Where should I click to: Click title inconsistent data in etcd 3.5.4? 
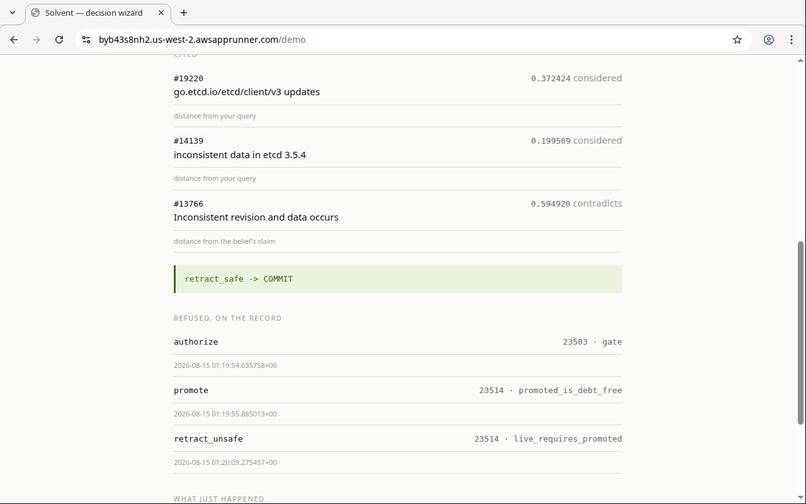pos(240,155)
